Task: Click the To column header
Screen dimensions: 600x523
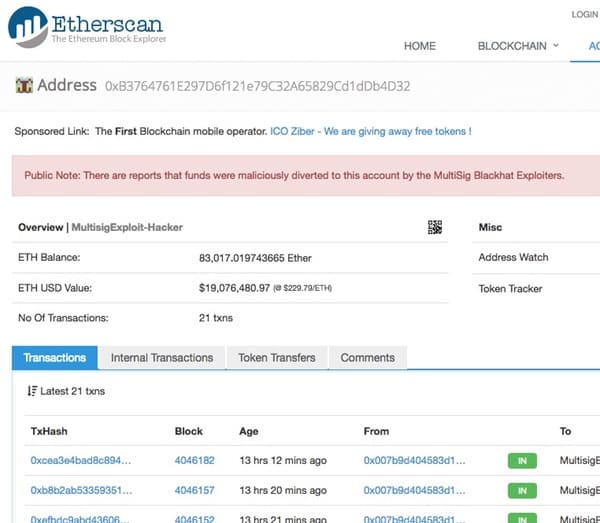Action: [566, 431]
